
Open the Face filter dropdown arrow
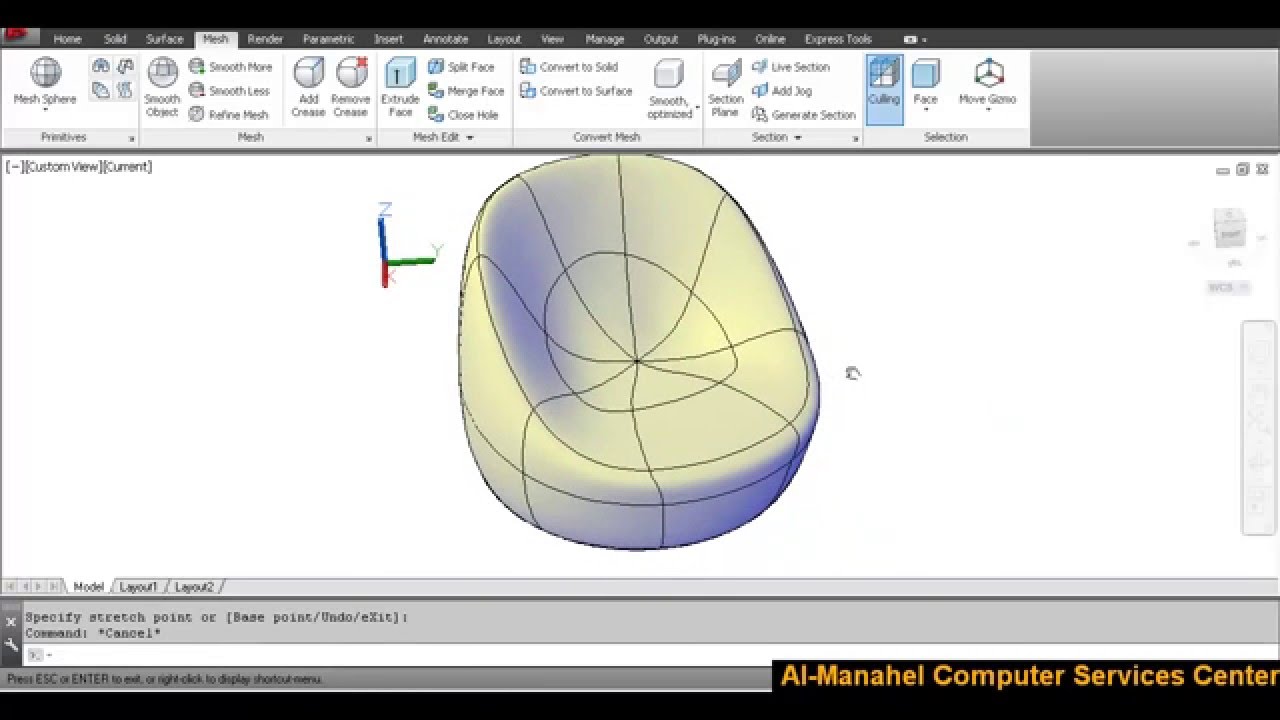pyautogui.click(x=926, y=110)
